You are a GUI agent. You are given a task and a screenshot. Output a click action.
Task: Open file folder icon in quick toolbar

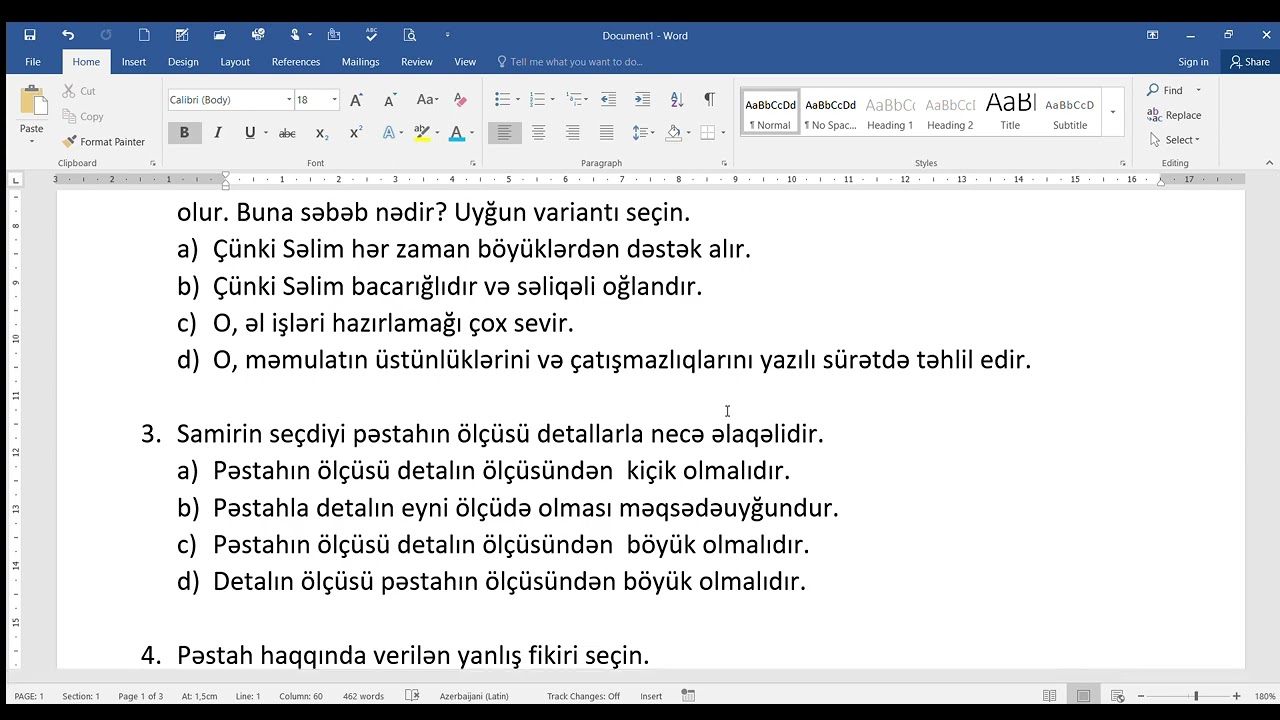(219, 35)
